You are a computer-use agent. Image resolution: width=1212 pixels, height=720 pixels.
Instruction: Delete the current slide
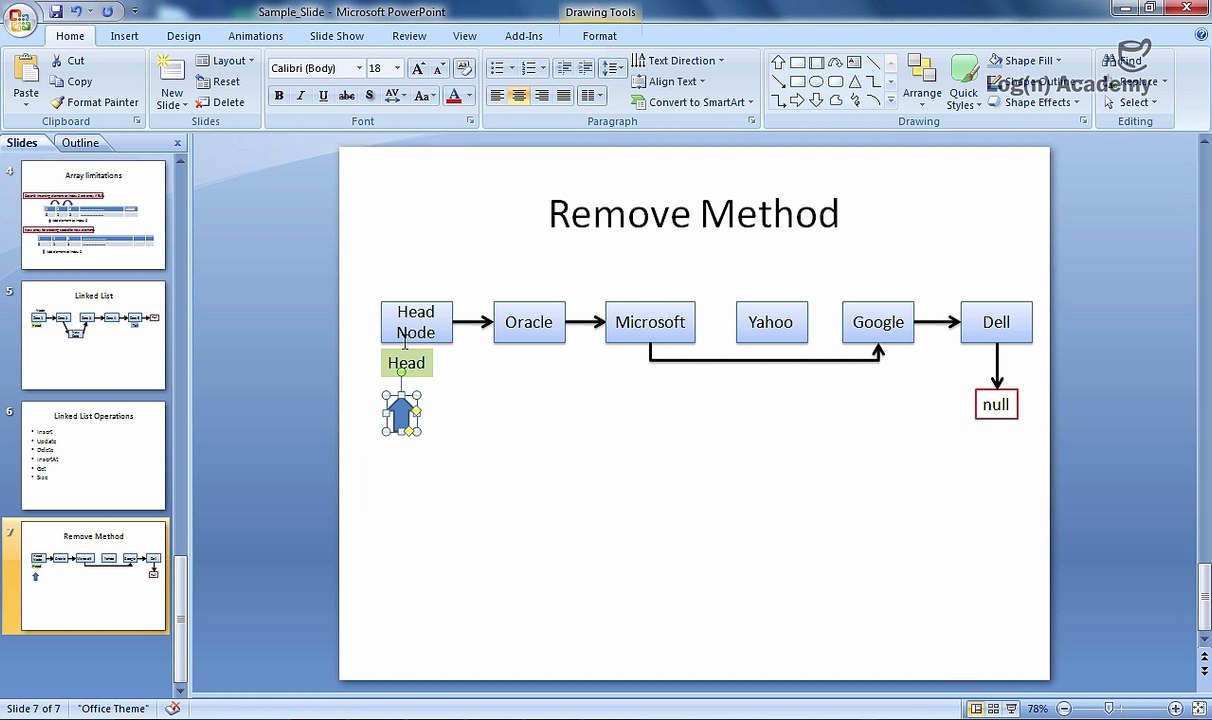pos(220,102)
